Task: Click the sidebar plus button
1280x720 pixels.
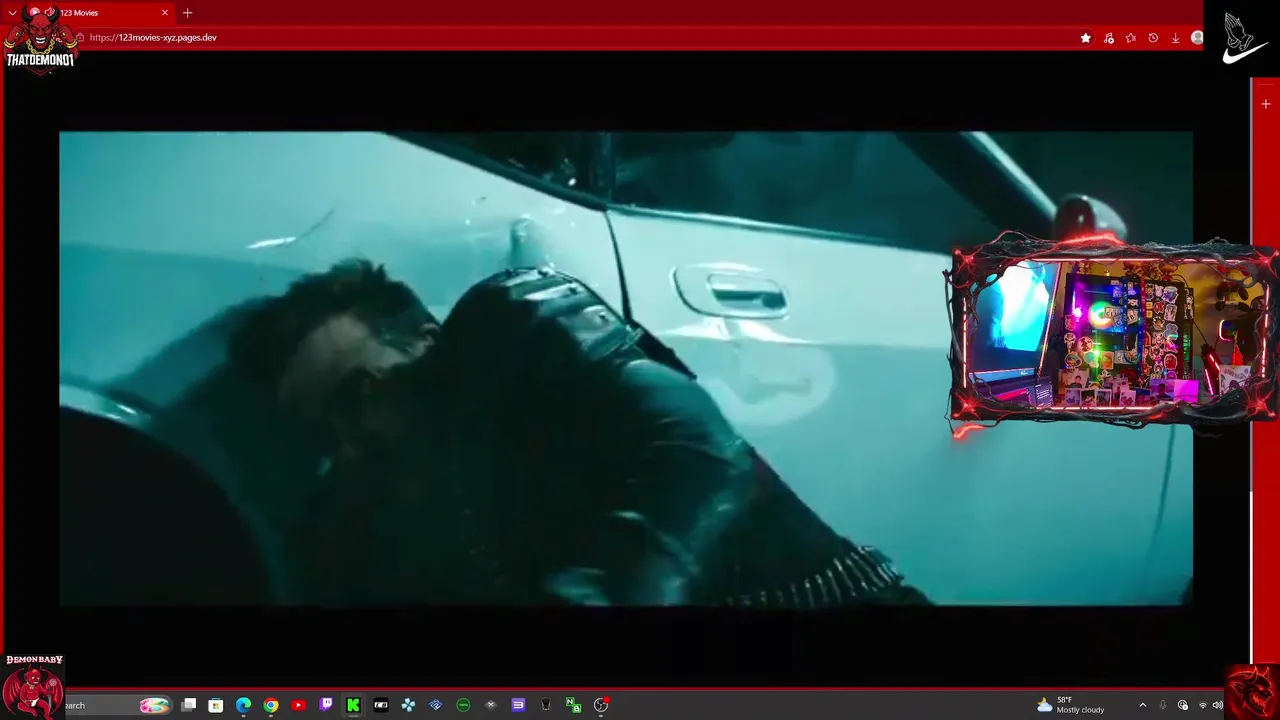Action: [x=1266, y=104]
